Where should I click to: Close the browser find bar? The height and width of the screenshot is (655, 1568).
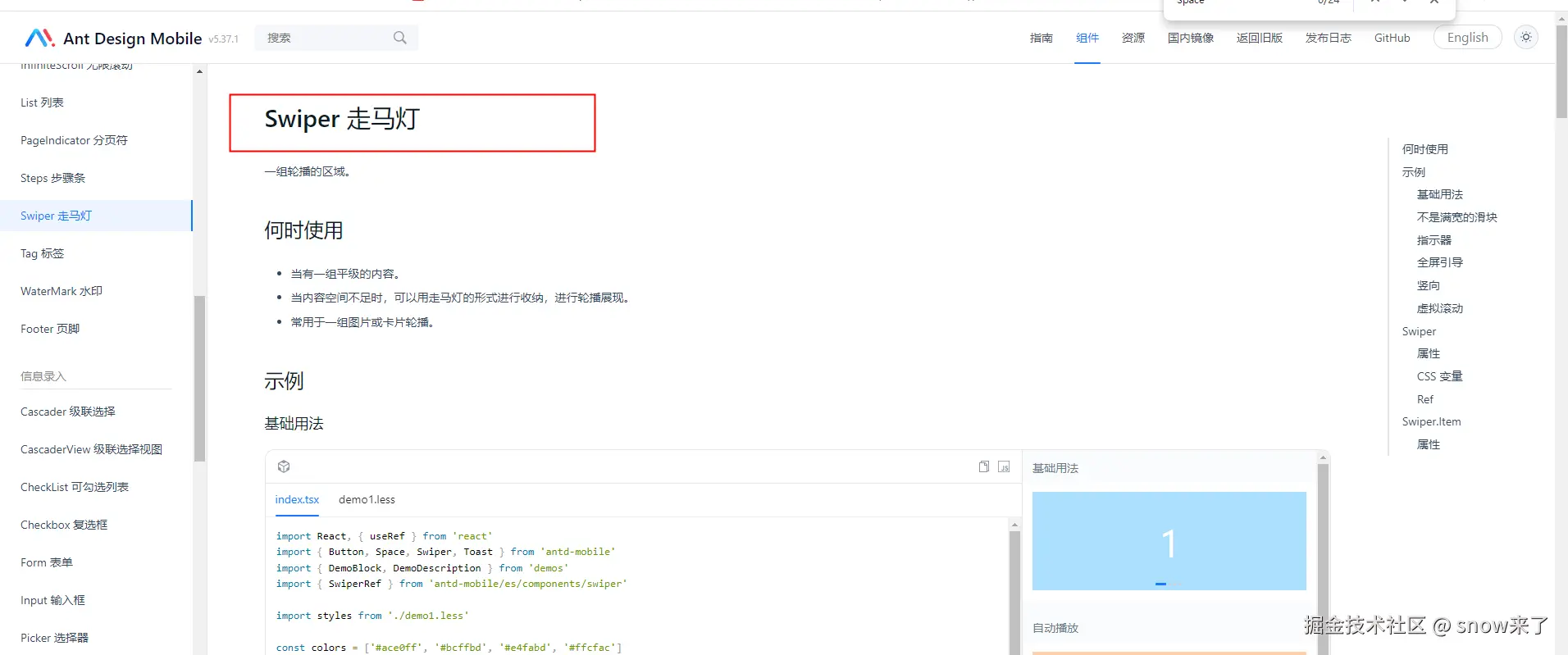coord(1434,2)
